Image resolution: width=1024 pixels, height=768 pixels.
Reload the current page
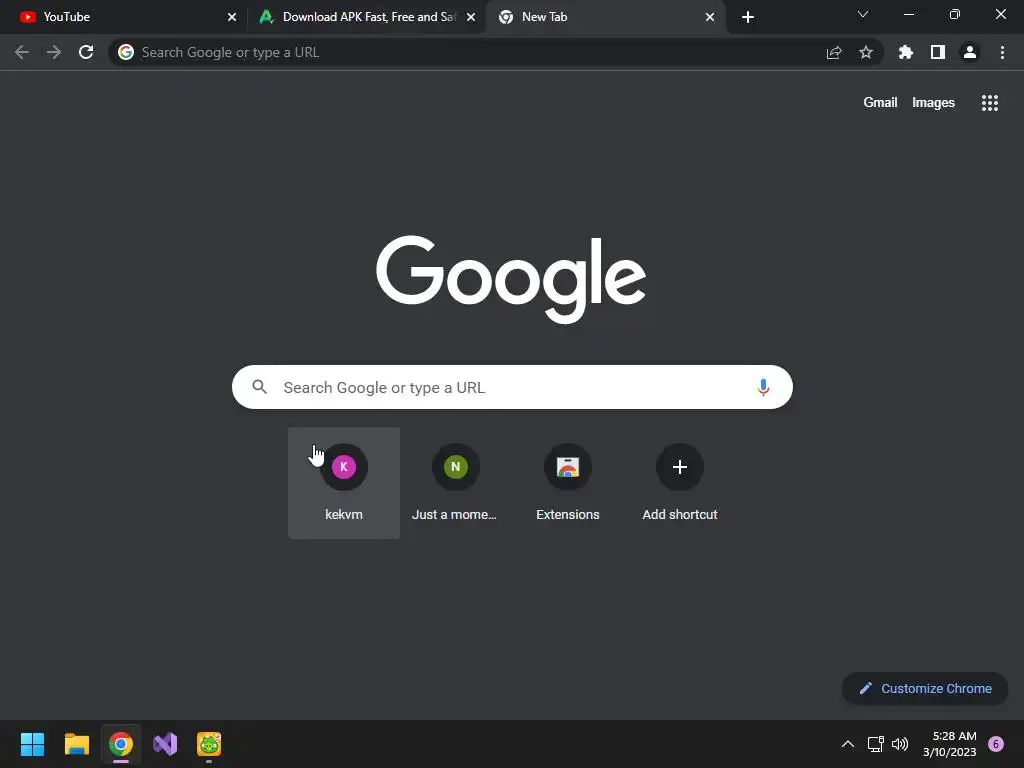pyautogui.click(x=86, y=52)
